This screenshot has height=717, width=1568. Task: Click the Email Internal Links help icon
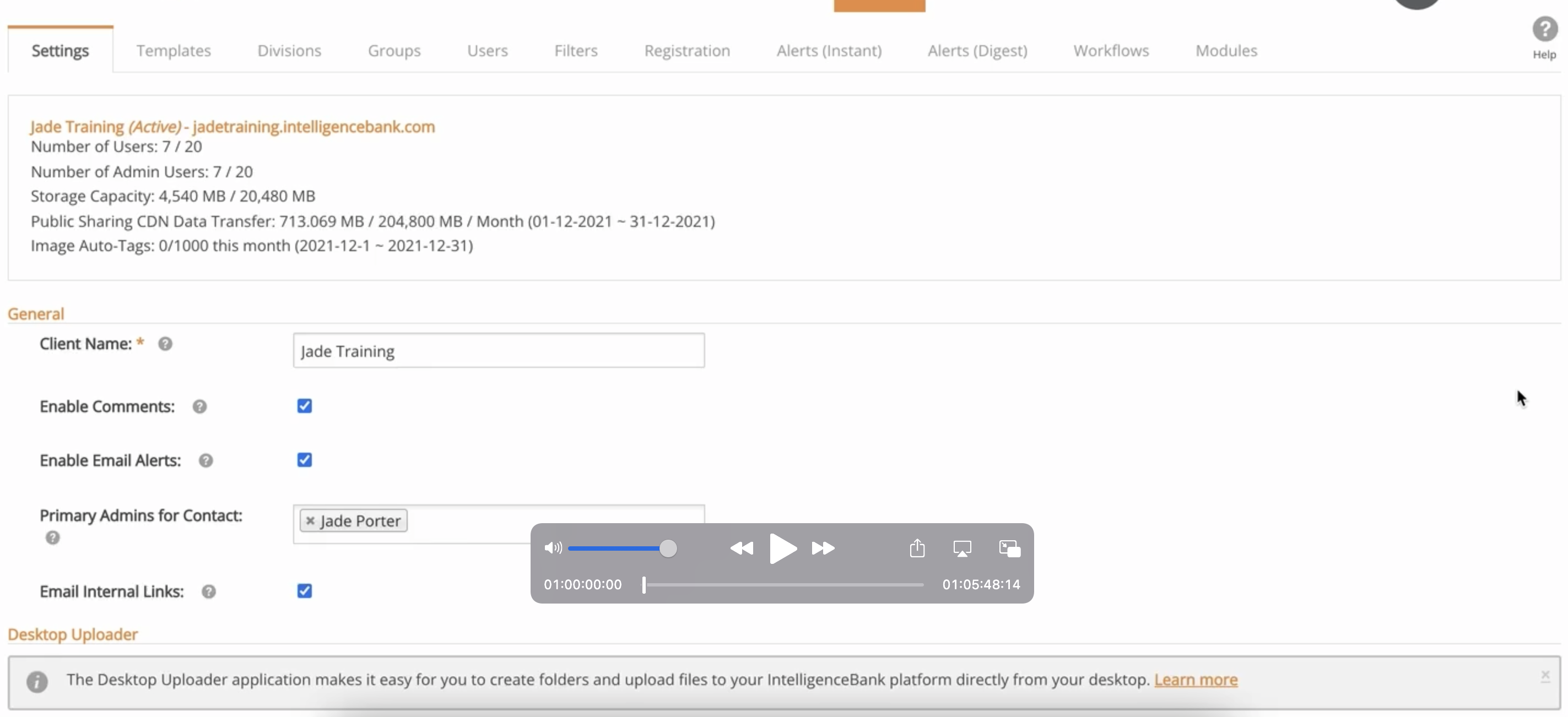(x=209, y=591)
